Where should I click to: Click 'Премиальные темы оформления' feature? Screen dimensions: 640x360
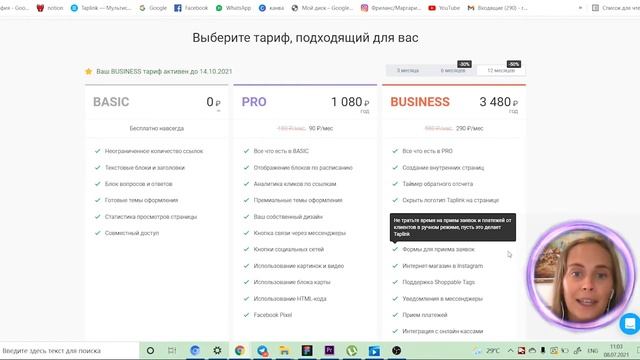(x=298, y=200)
